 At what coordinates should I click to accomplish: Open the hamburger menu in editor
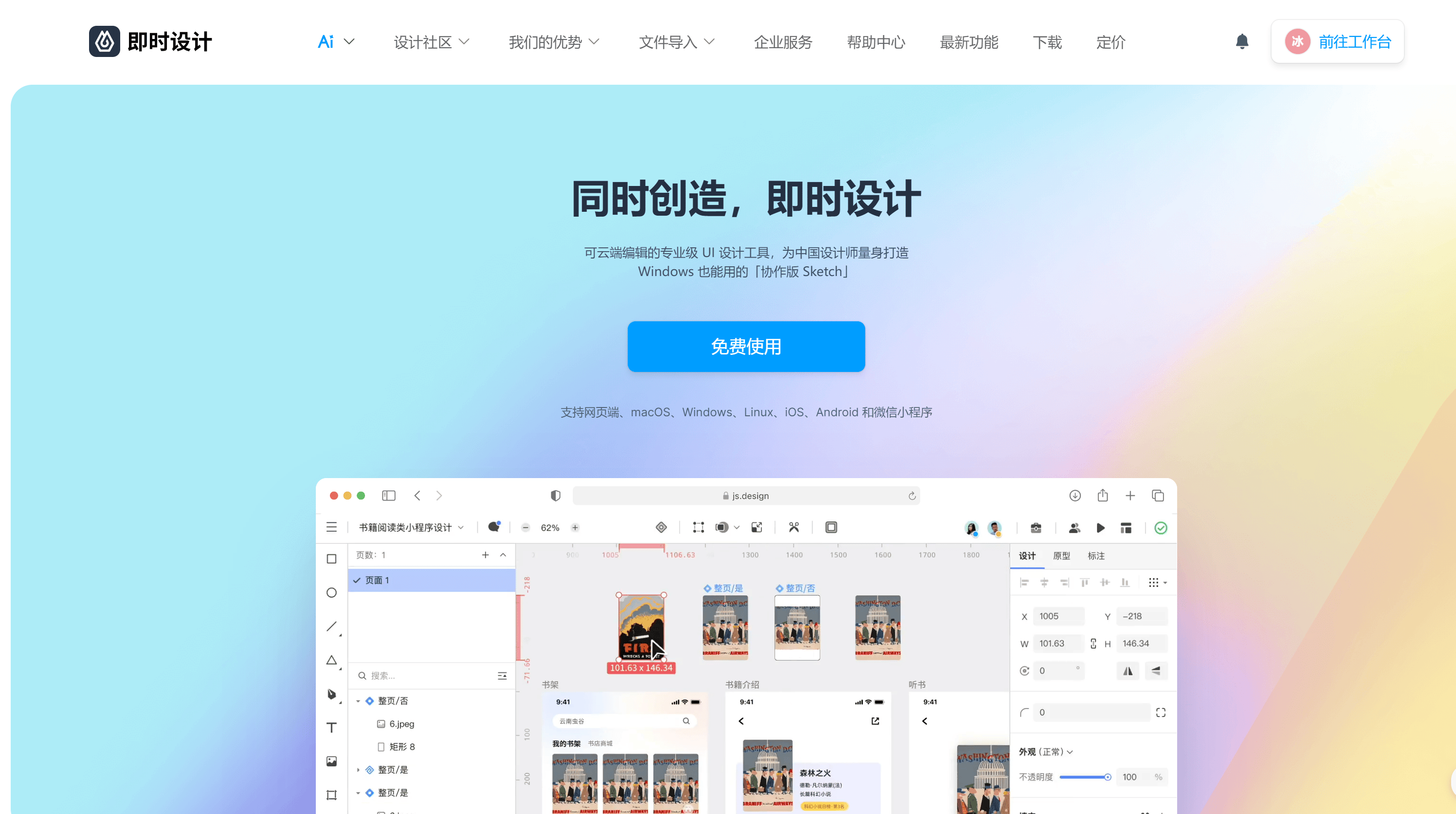click(x=332, y=527)
